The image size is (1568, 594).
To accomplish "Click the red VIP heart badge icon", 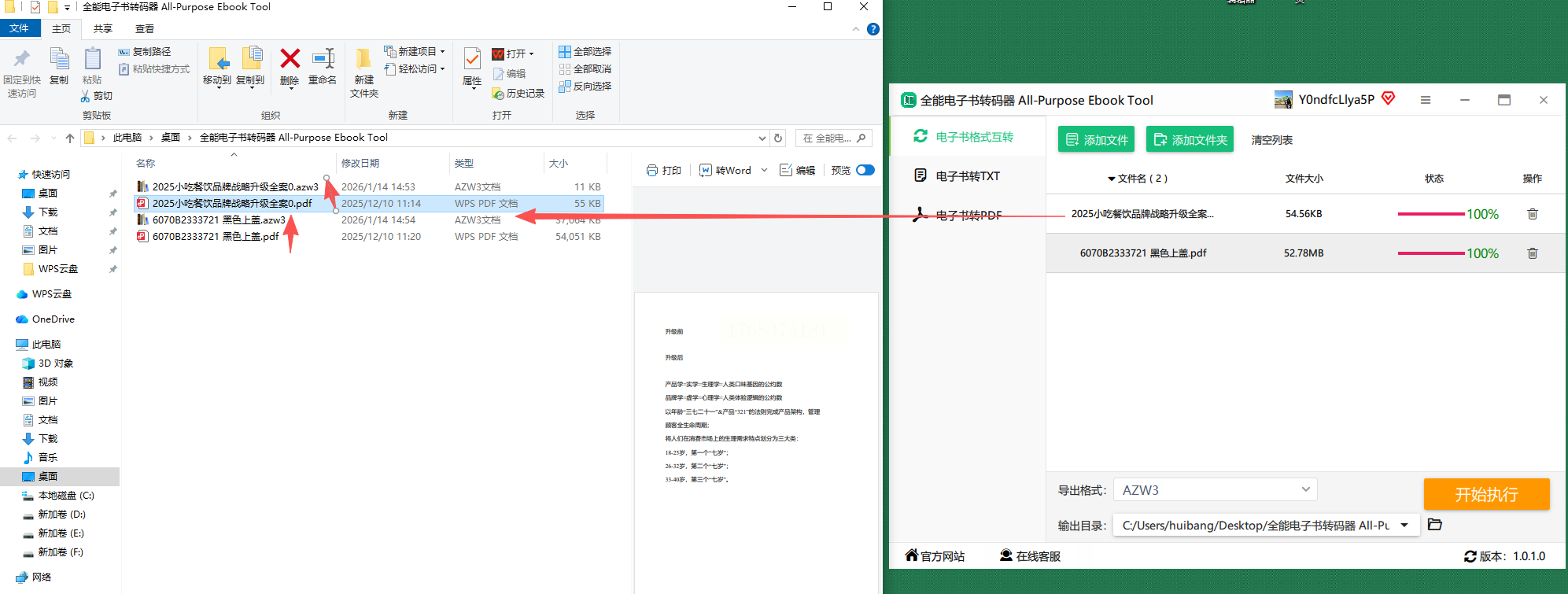I will pos(1389,98).
